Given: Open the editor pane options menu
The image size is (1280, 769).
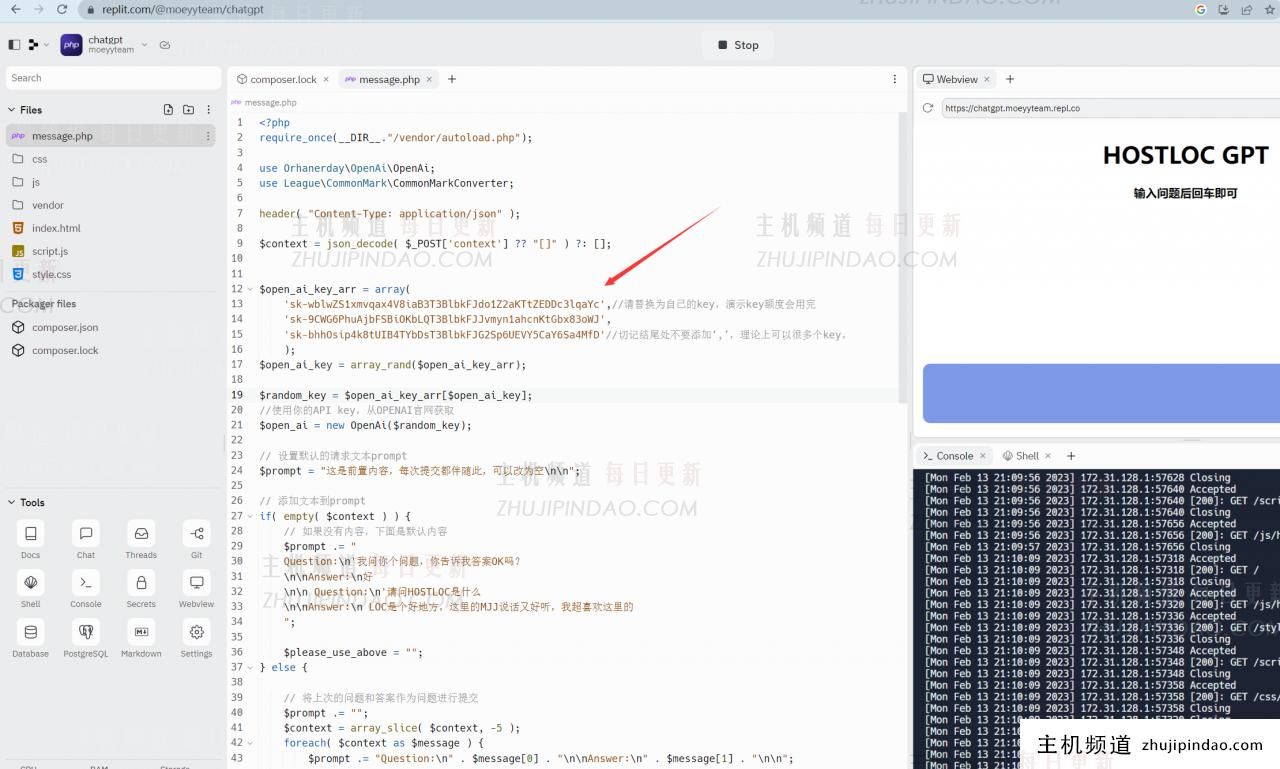Looking at the screenshot, I should (x=895, y=79).
